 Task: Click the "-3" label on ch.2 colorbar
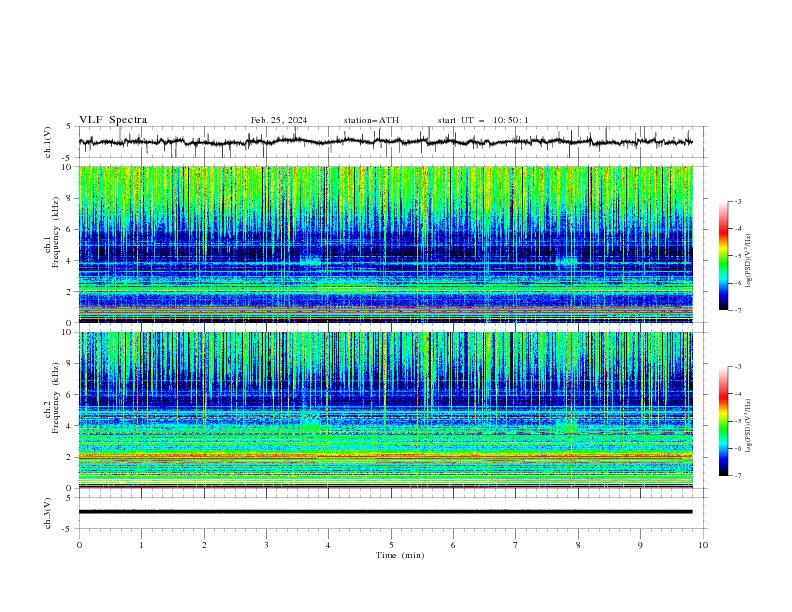point(738,367)
